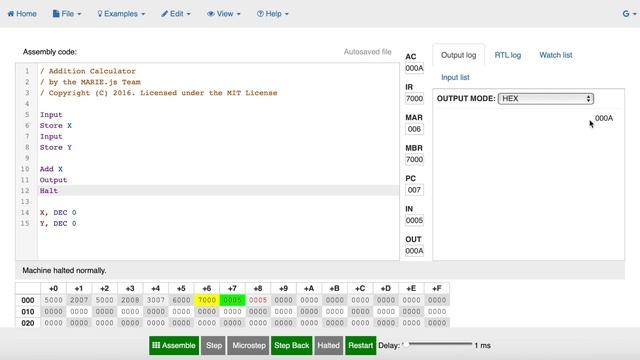Viewport: 640px width, 360px height.
Task: Click the 010 memory row header
Action: click(28, 312)
